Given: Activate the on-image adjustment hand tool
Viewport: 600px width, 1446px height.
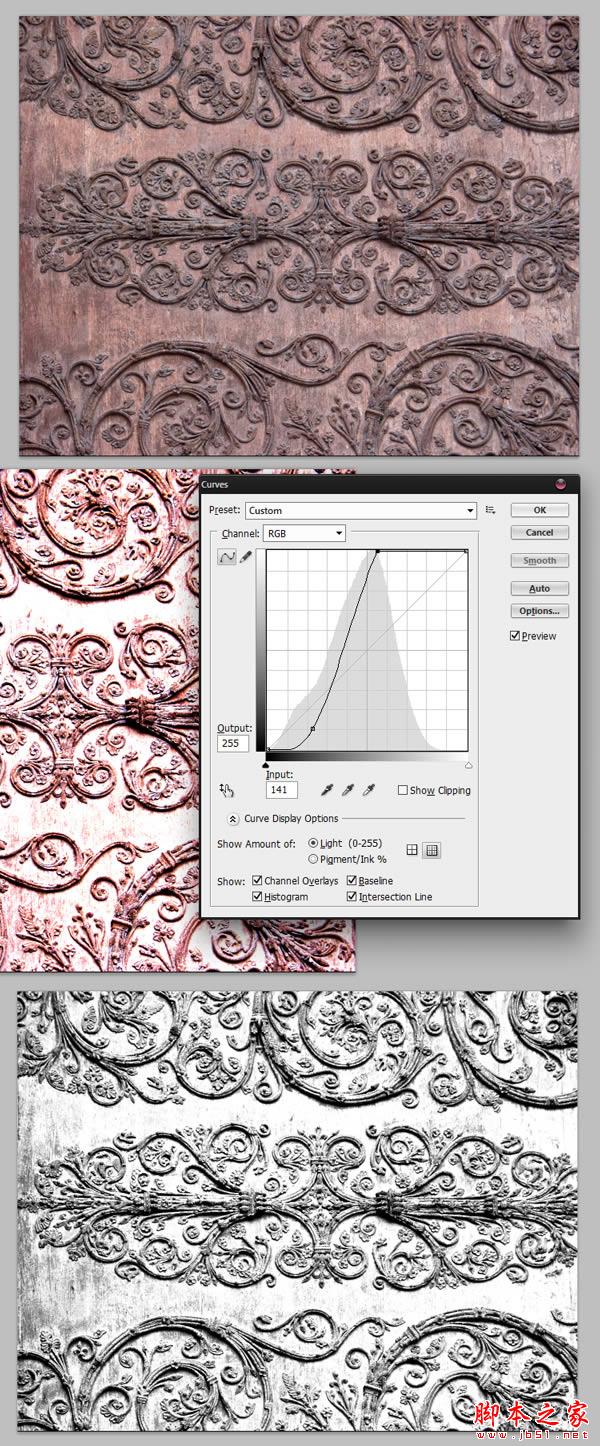Looking at the screenshot, I should [227, 791].
